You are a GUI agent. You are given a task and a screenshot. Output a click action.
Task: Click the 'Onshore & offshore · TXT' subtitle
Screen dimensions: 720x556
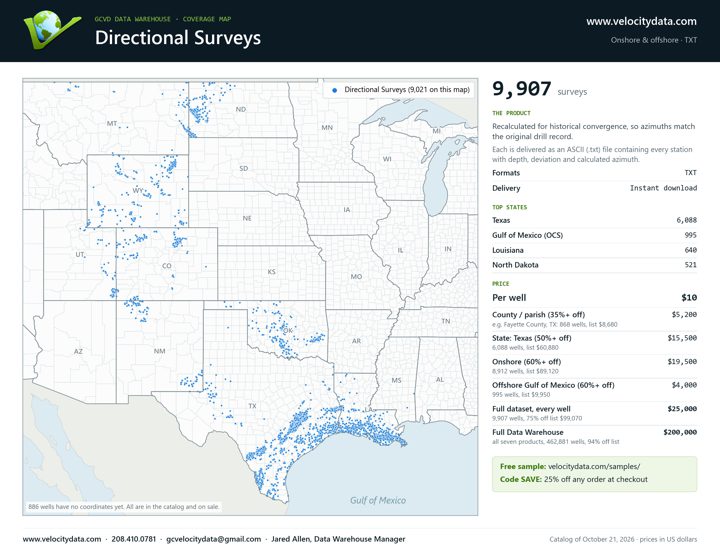653,40
